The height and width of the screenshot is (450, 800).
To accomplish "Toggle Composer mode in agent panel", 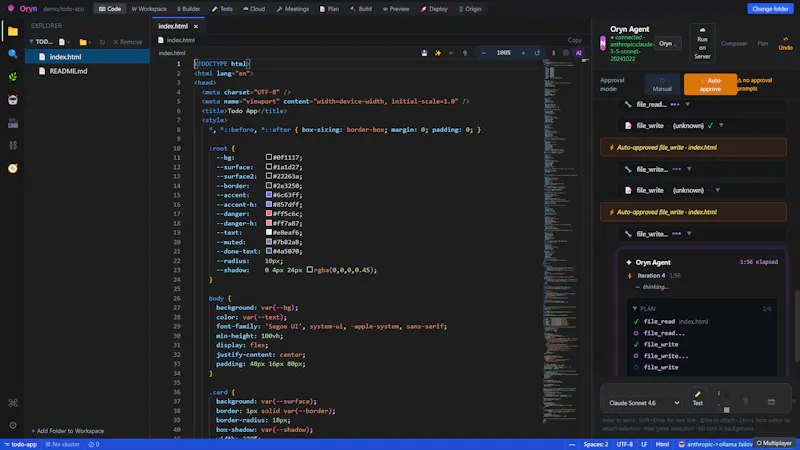I will pos(734,44).
